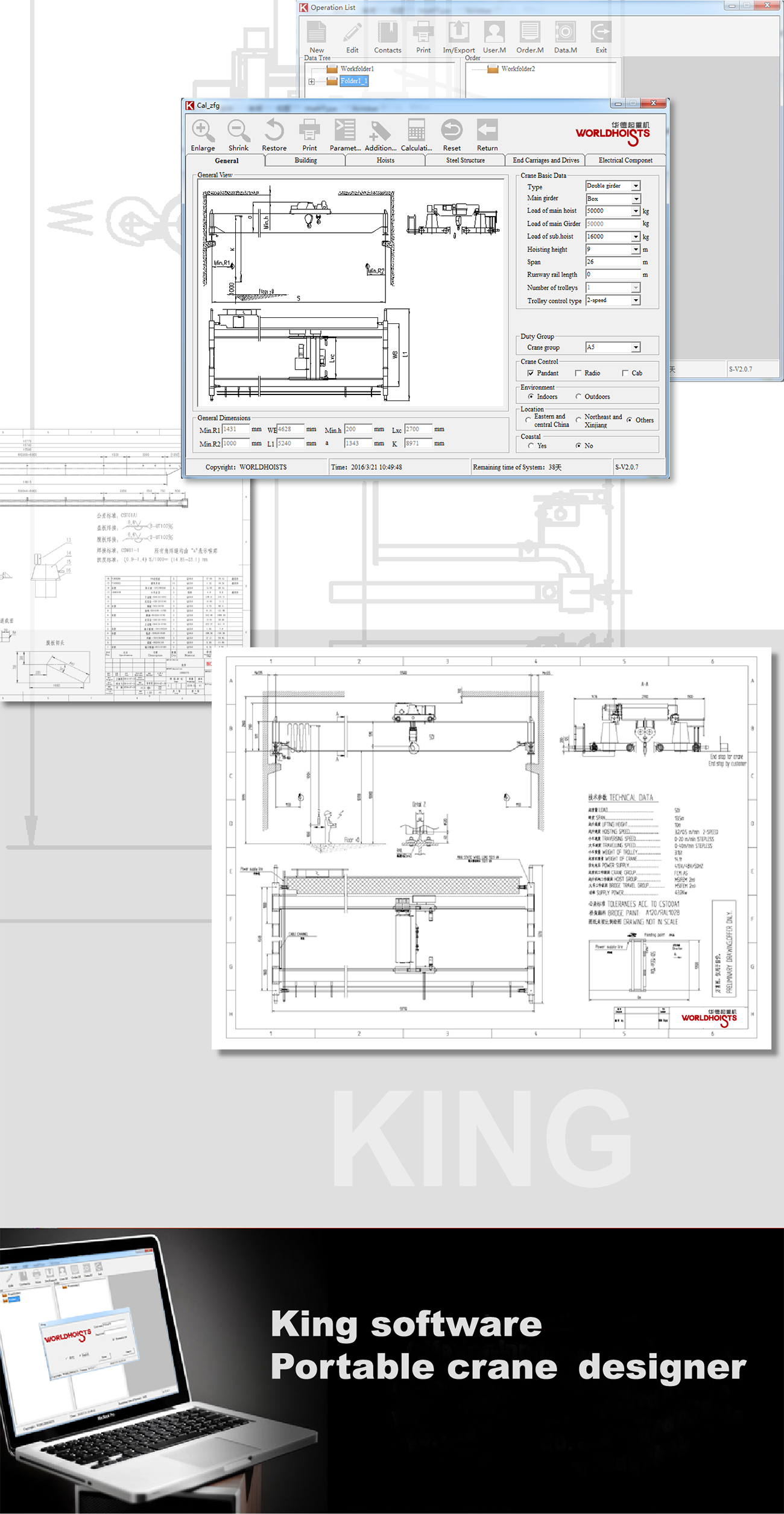Select Folder1_1 in Data Tree
Screen dimensions: 784x1514
(353, 81)
